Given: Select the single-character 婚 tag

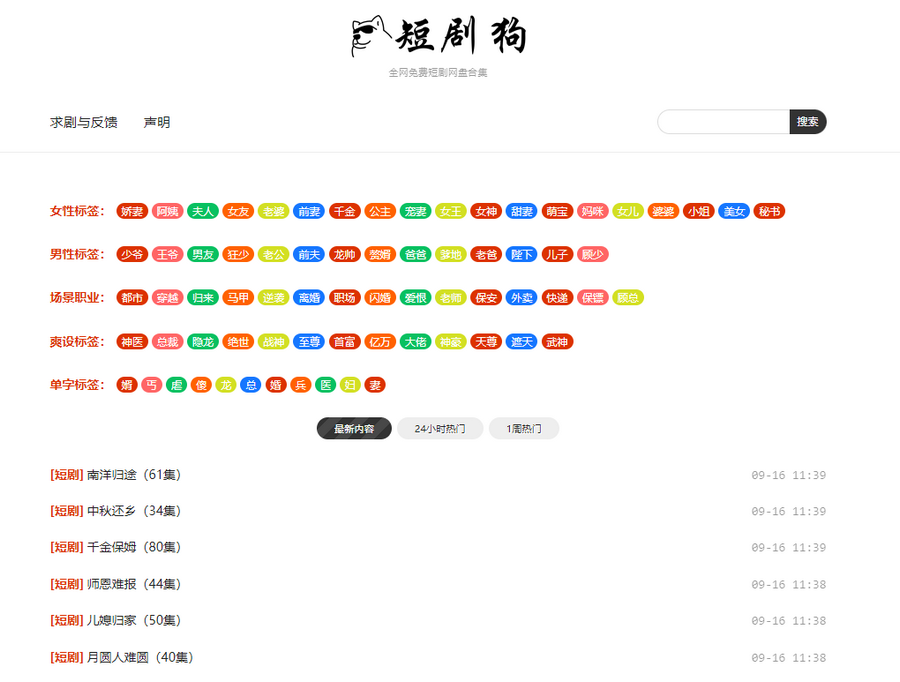Looking at the screenshot, I should tap(276, 385).
